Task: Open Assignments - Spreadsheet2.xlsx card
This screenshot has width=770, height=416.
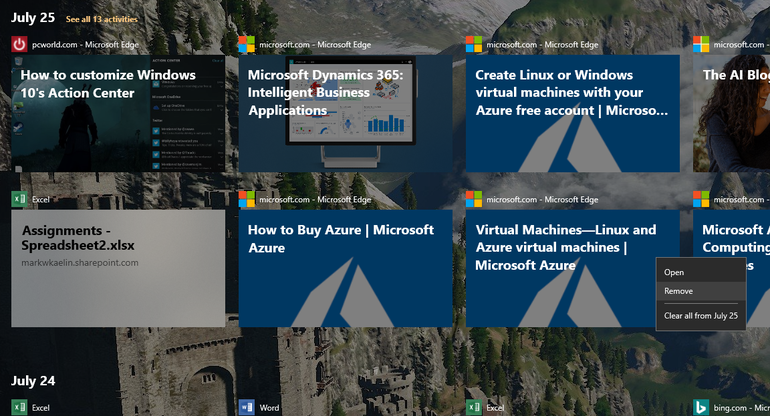Action: click(x=118, y=269)
